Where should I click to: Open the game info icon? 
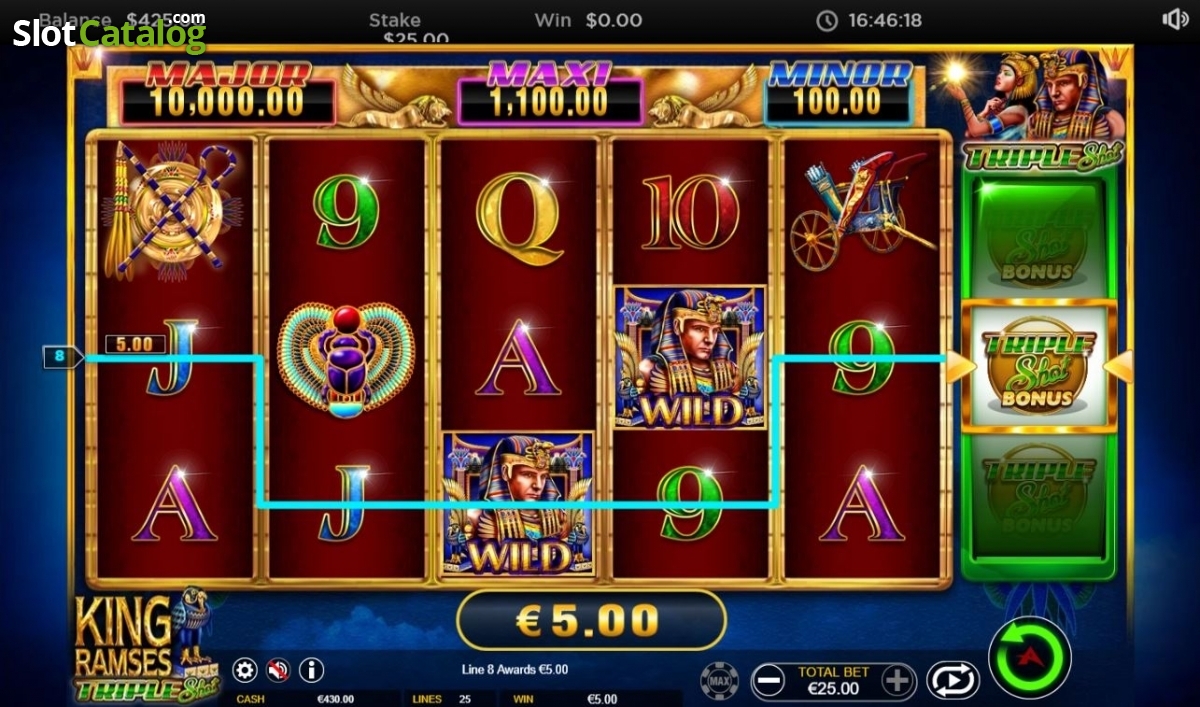coord(312,670)
